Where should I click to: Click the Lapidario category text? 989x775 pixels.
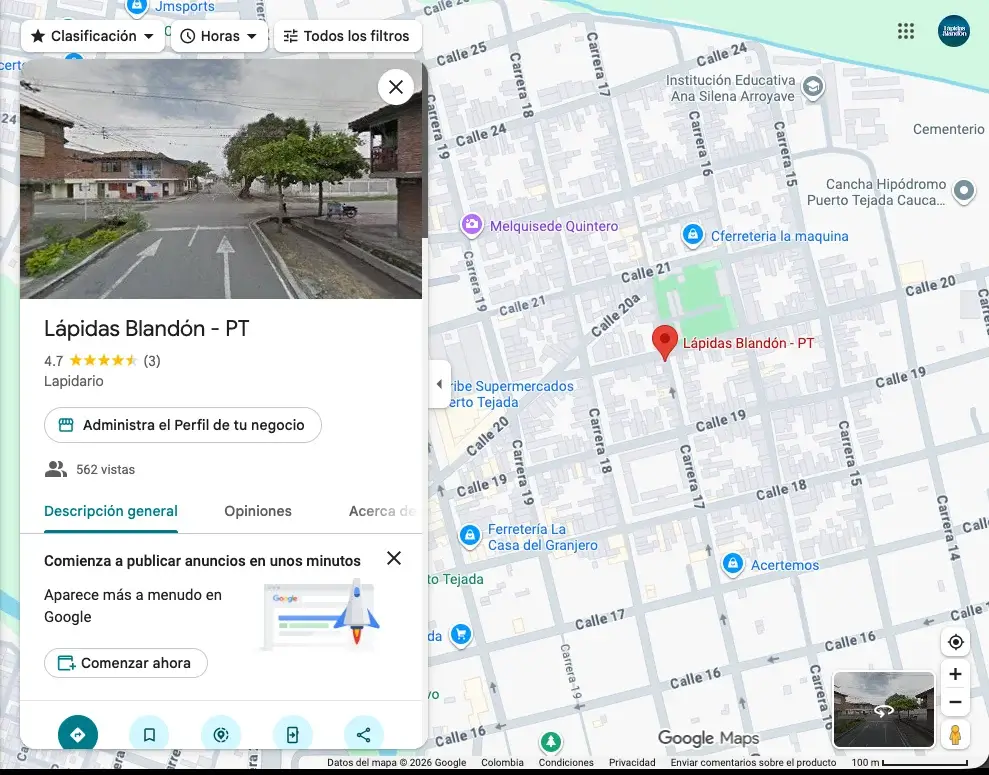74,381
